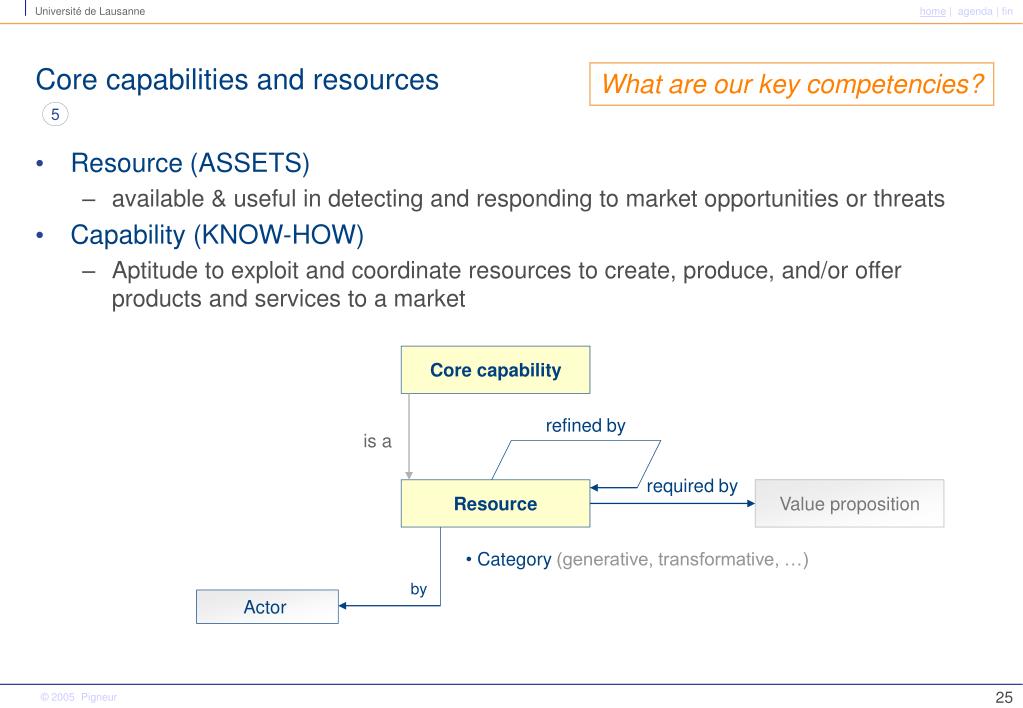Select the Resource diagram box

[495, 504]
